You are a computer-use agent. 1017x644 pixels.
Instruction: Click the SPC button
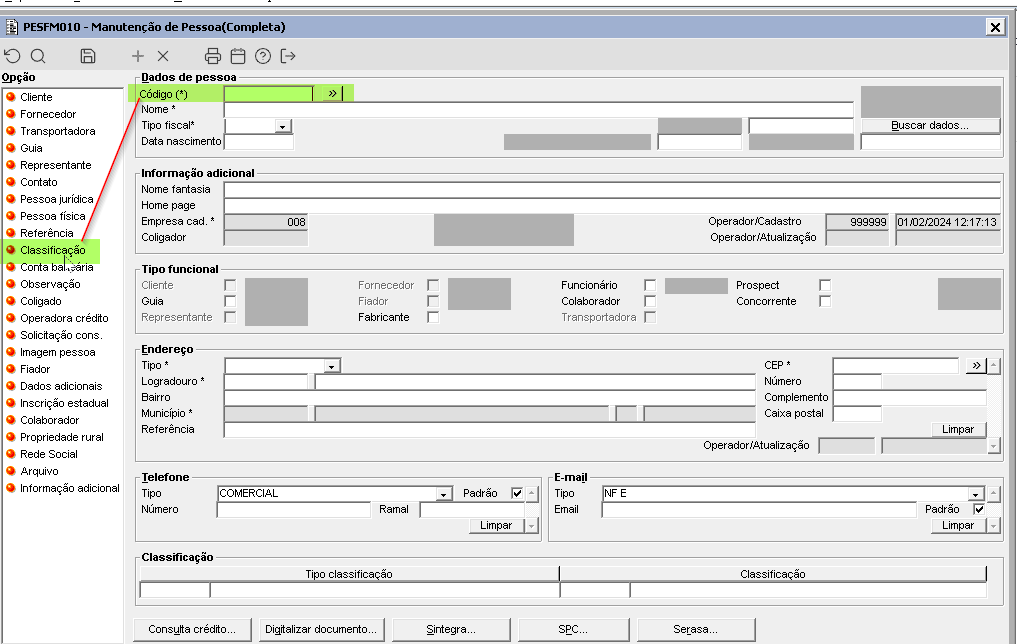(573, 629)
